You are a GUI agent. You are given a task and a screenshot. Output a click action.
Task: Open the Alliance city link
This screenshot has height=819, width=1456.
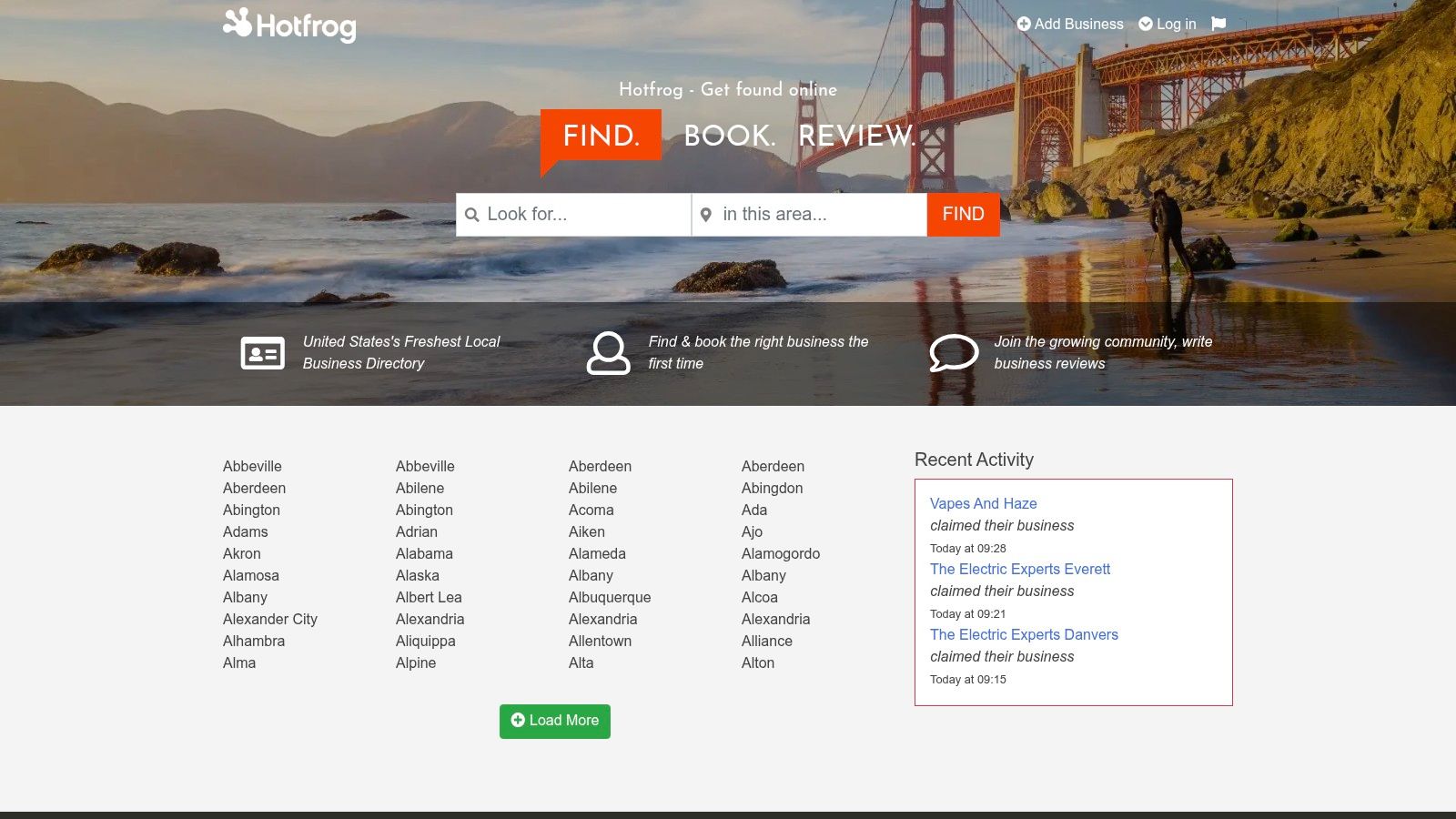(767, 641)
